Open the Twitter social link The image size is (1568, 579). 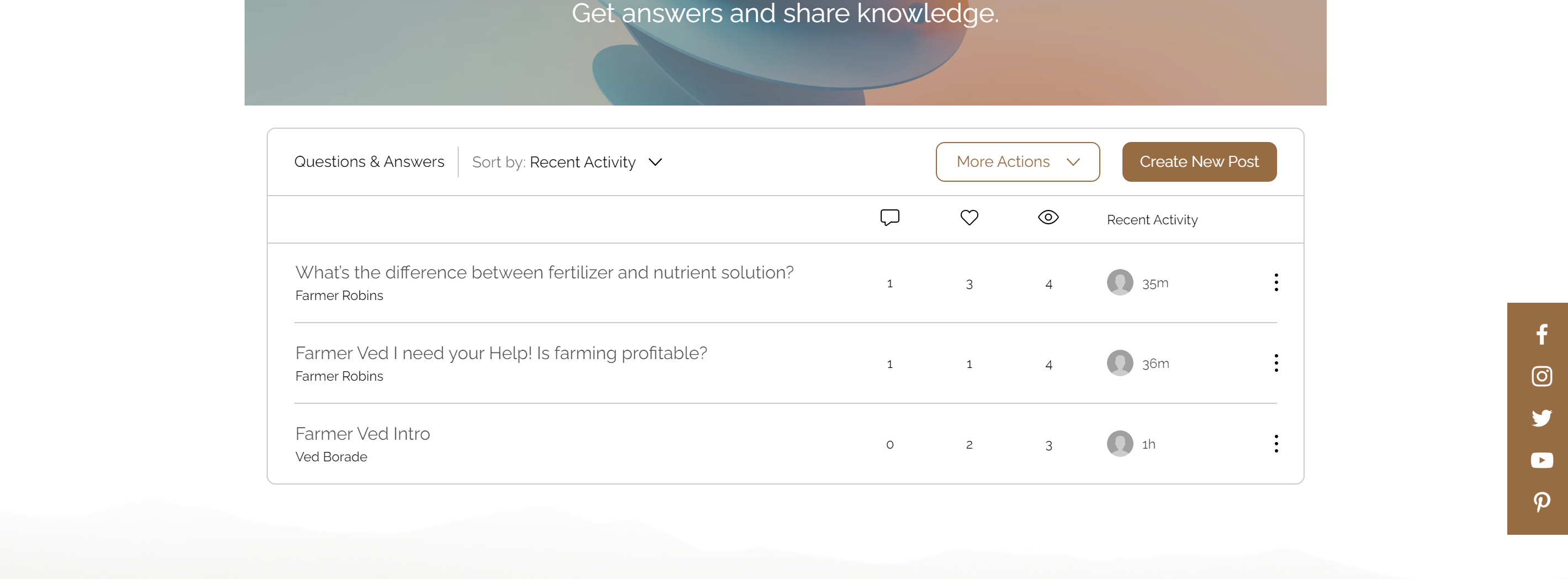(x=1541, y=418)
